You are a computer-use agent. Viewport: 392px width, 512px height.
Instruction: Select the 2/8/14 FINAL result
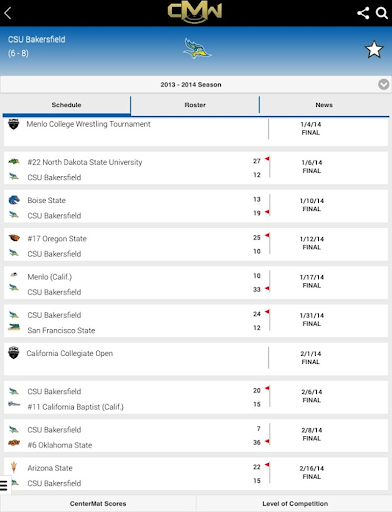click(x=312, y=434)
